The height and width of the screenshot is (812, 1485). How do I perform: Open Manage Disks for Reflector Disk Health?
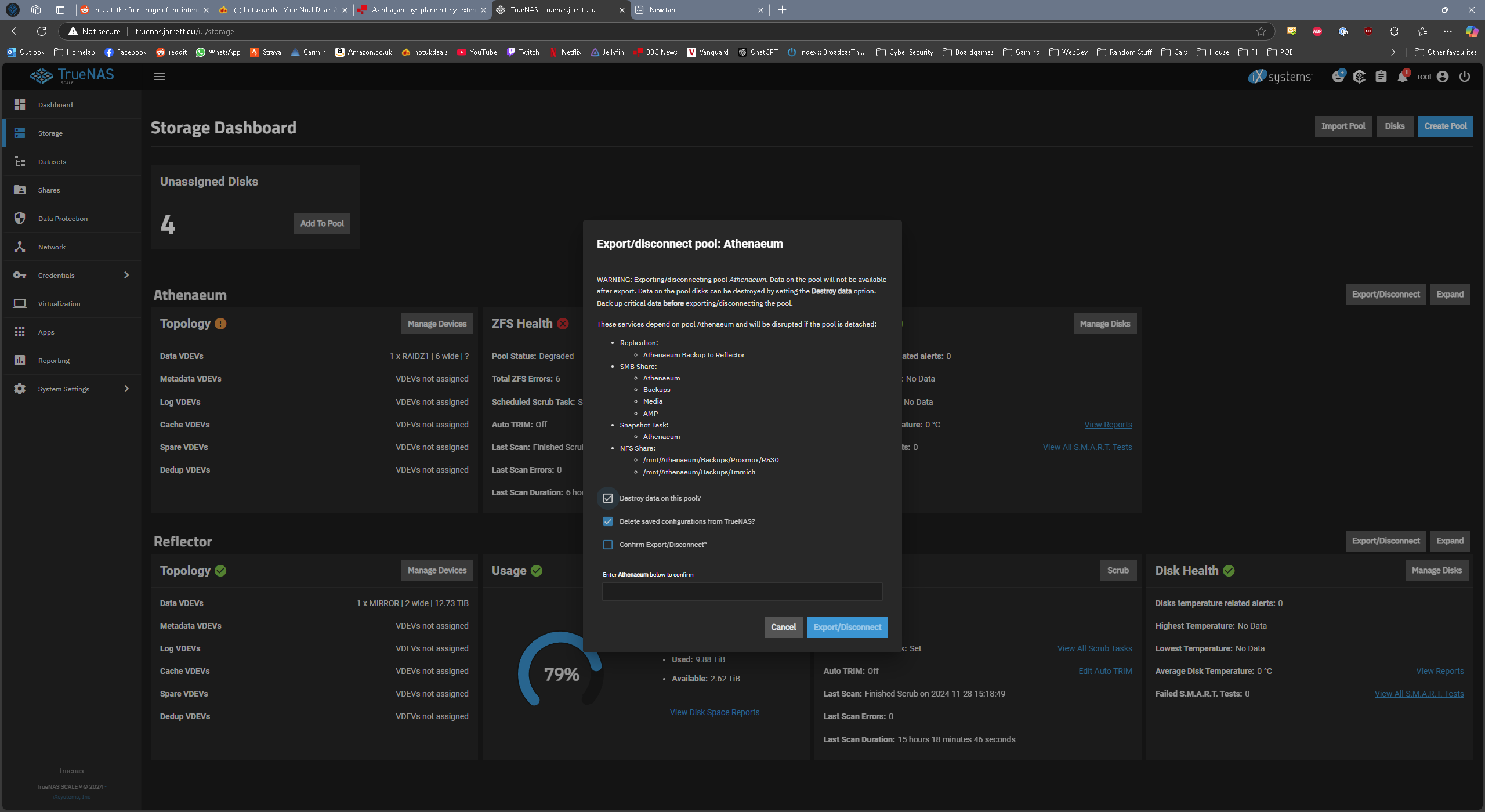[1437, 571]
